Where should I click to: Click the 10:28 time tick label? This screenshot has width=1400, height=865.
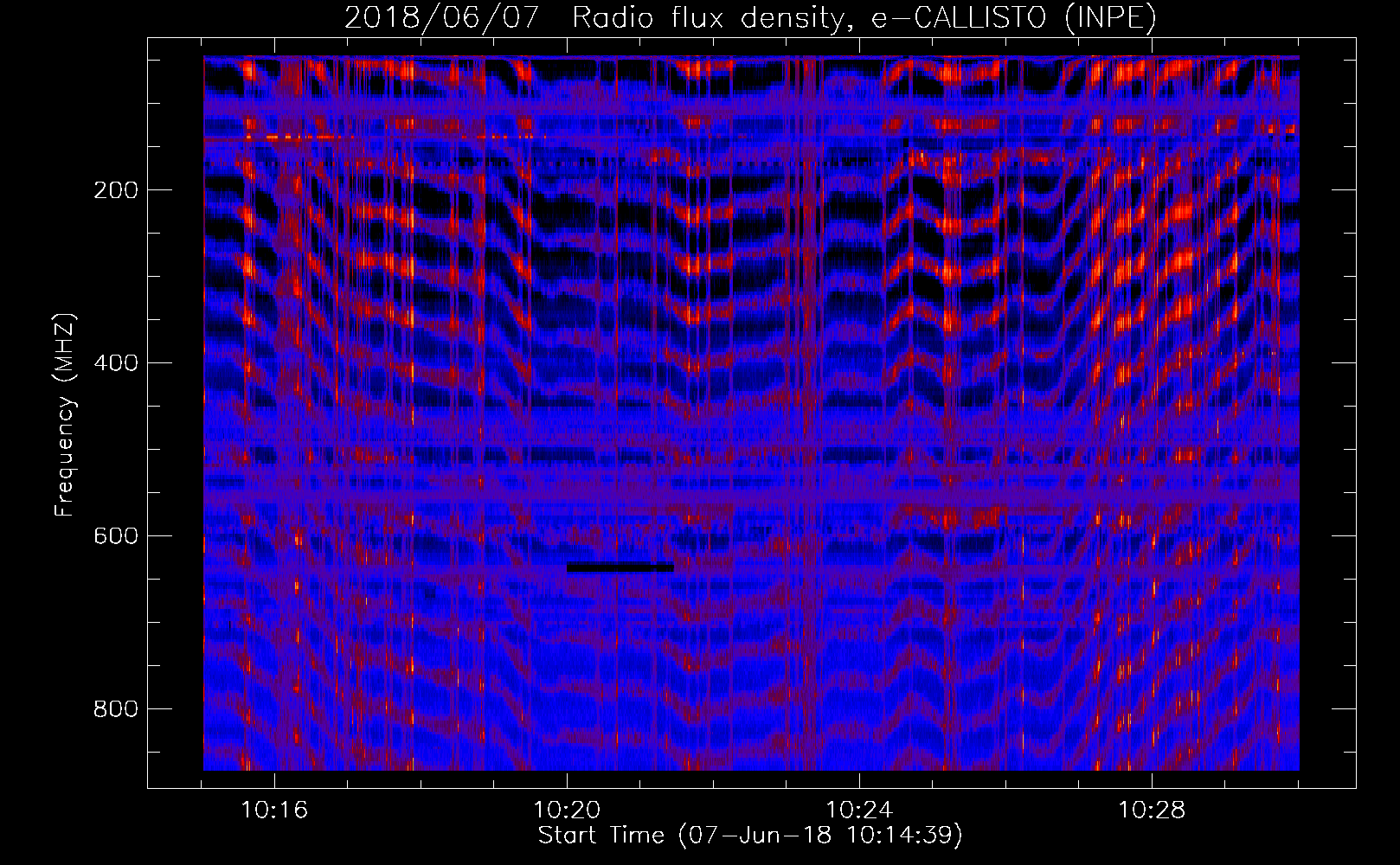[x=1152, y=811]
